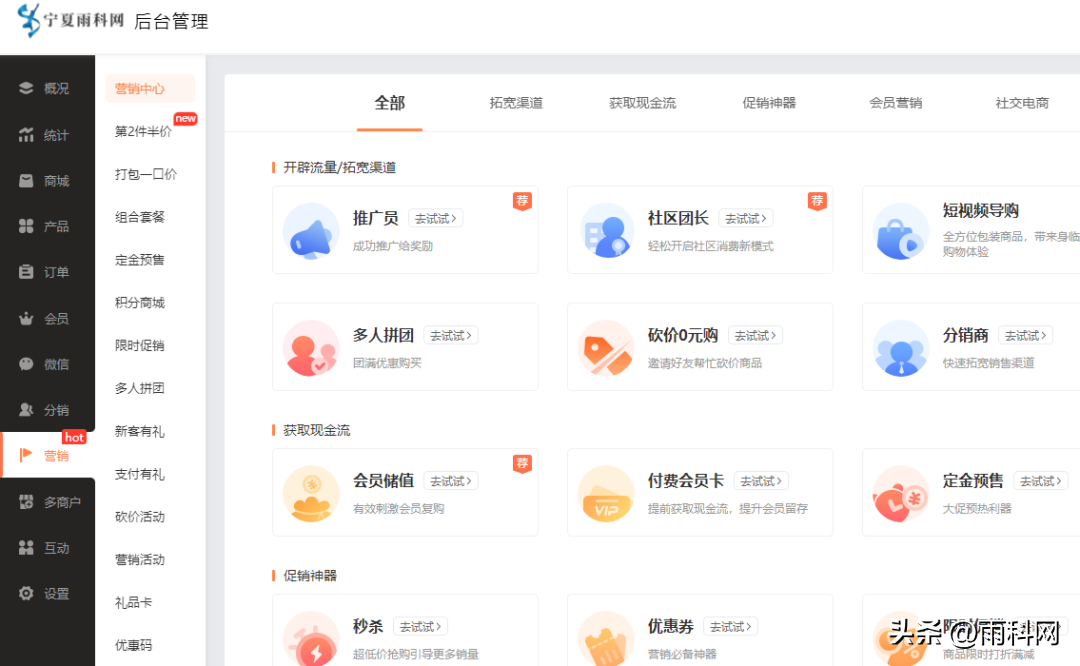
Task: Select the 多人拼团 group icon
Action: point(311,348)
